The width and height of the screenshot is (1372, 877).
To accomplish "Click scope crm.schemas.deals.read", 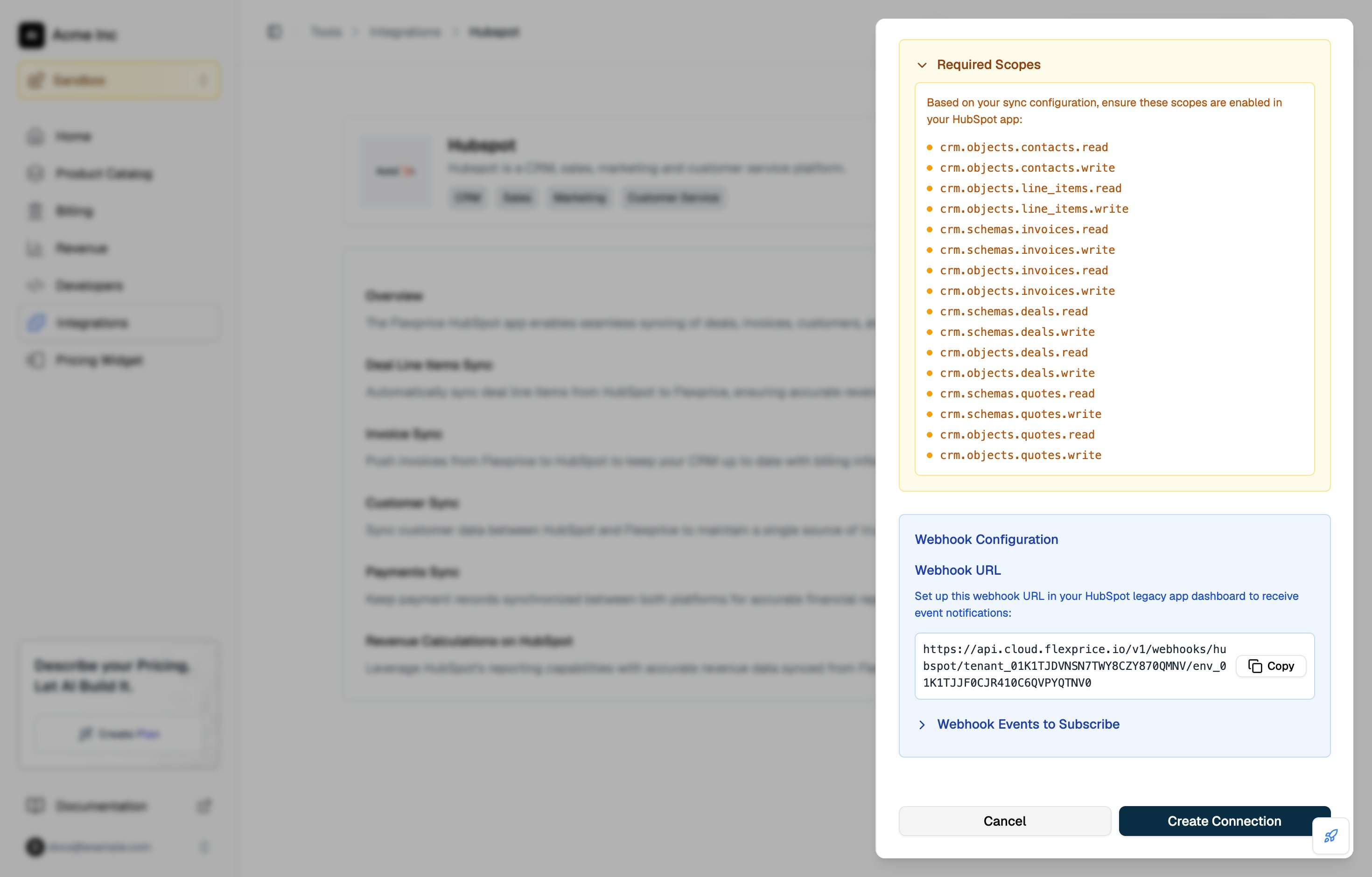I will point(1014,312).
